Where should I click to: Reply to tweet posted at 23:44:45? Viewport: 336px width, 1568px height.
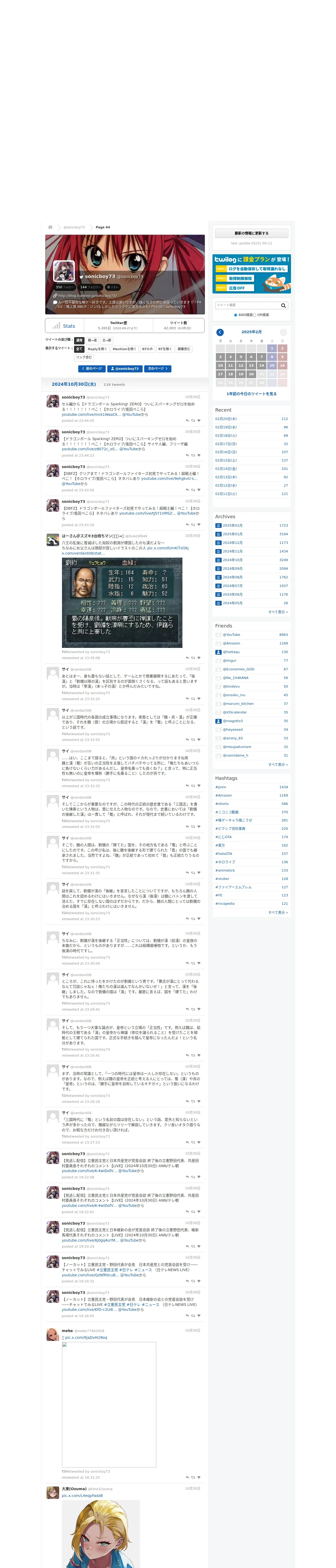point(187,420)
